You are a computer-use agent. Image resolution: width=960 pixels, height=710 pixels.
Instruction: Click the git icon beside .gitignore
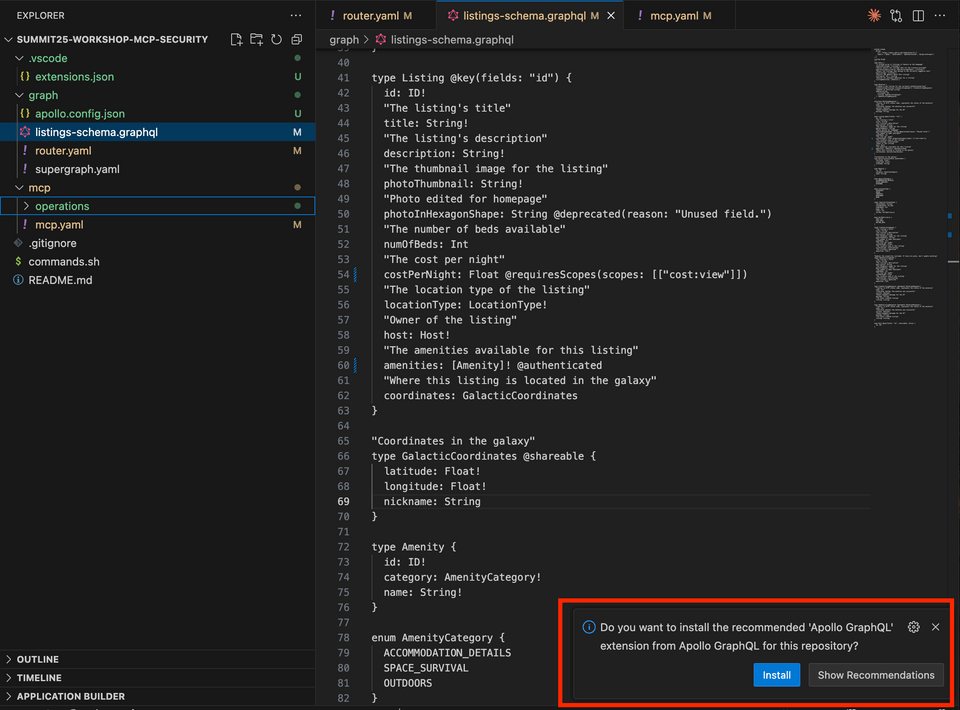(x=18, y=243)
